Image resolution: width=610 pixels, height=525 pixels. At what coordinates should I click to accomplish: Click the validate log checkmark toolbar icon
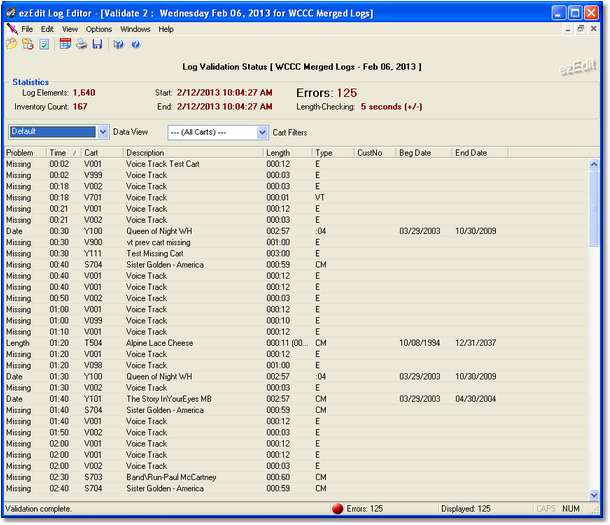click(44, 44)
